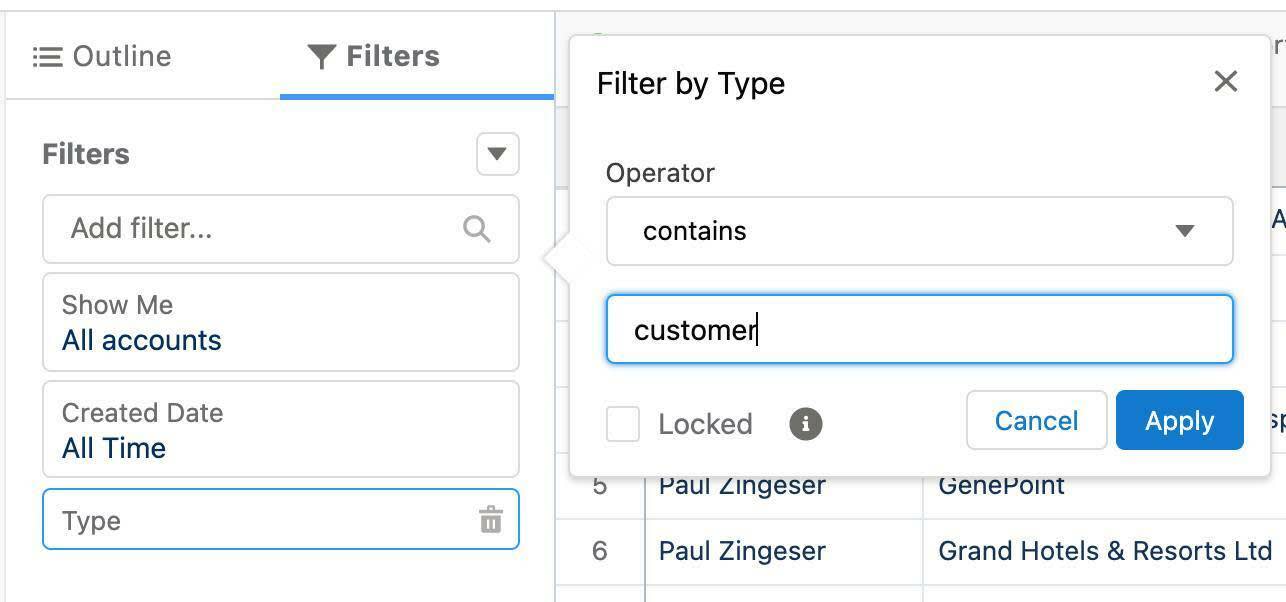The image size is (1286, 602).
Task: Click the chevron inside the Operator dropdown
Action: pos(1185,230)
